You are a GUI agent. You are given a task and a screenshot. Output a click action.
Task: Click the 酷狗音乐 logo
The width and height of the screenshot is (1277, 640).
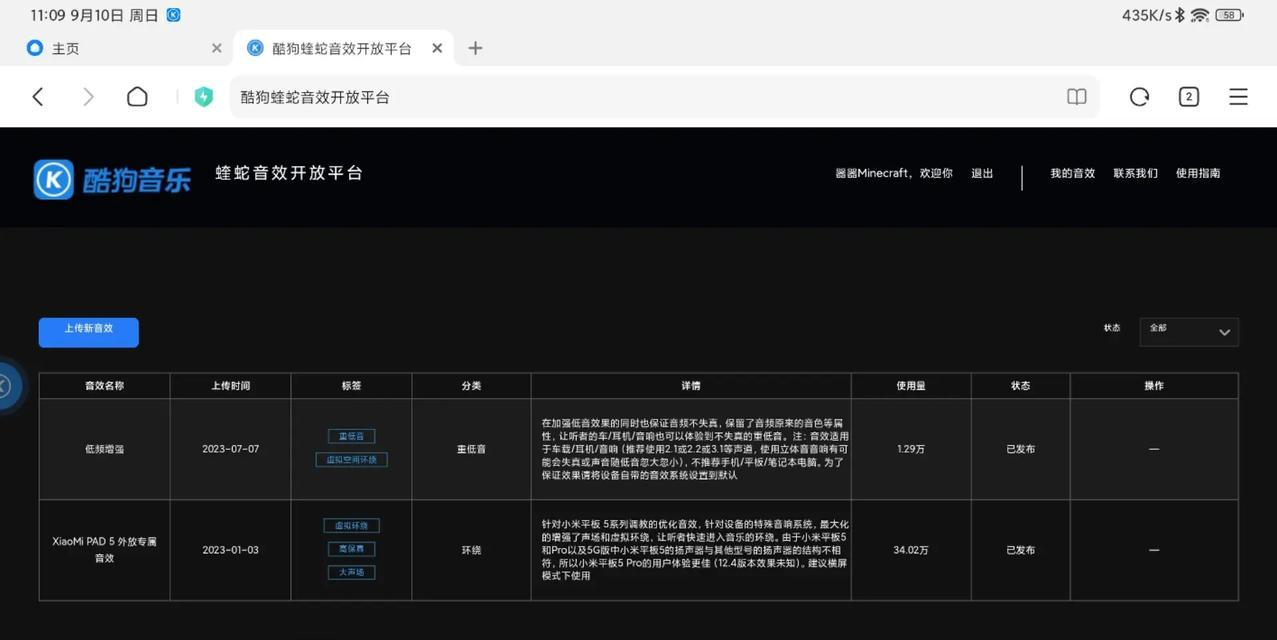click(112, 179)
